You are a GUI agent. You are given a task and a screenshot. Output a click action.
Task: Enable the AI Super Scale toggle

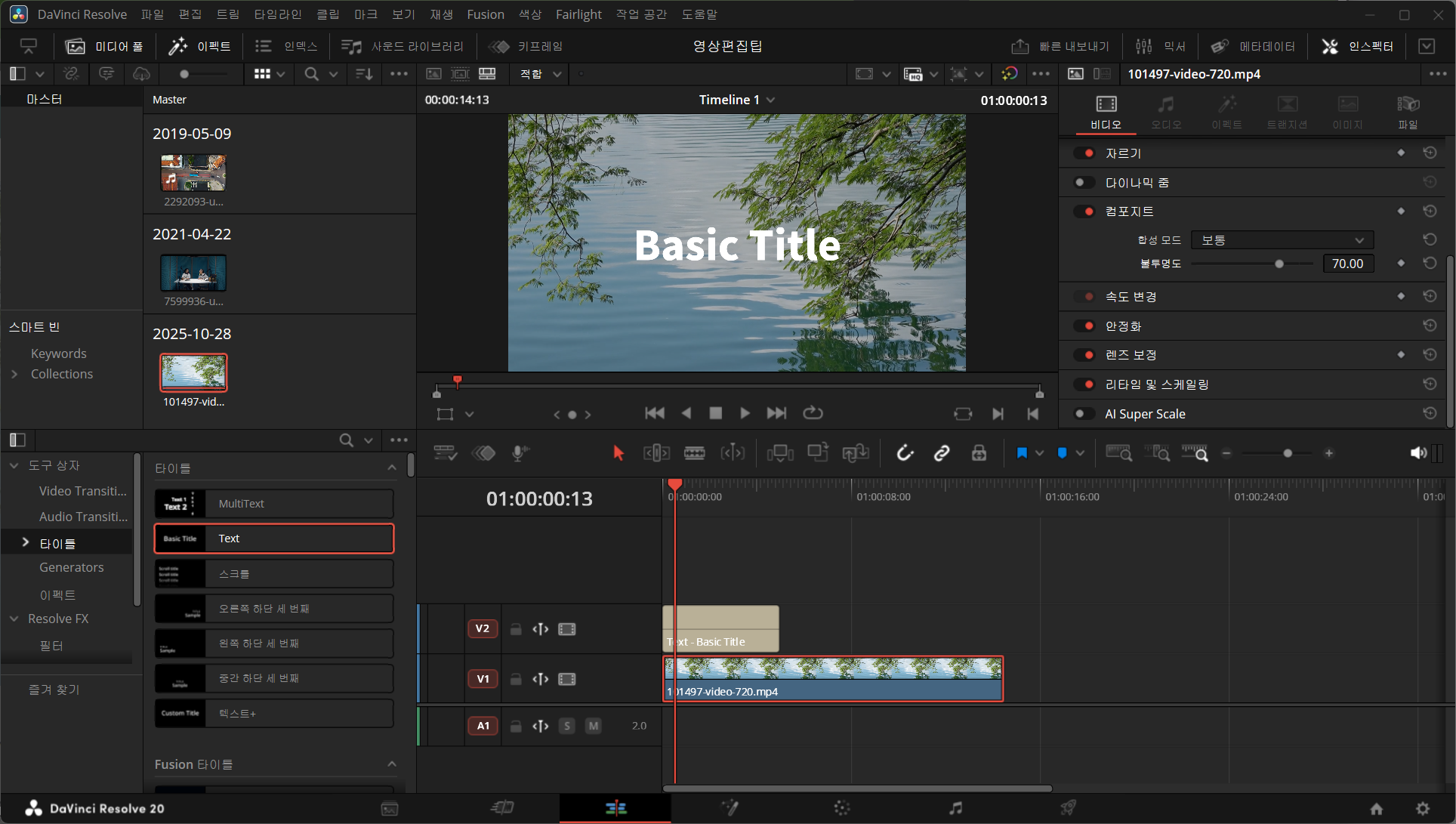point(1084,414)
